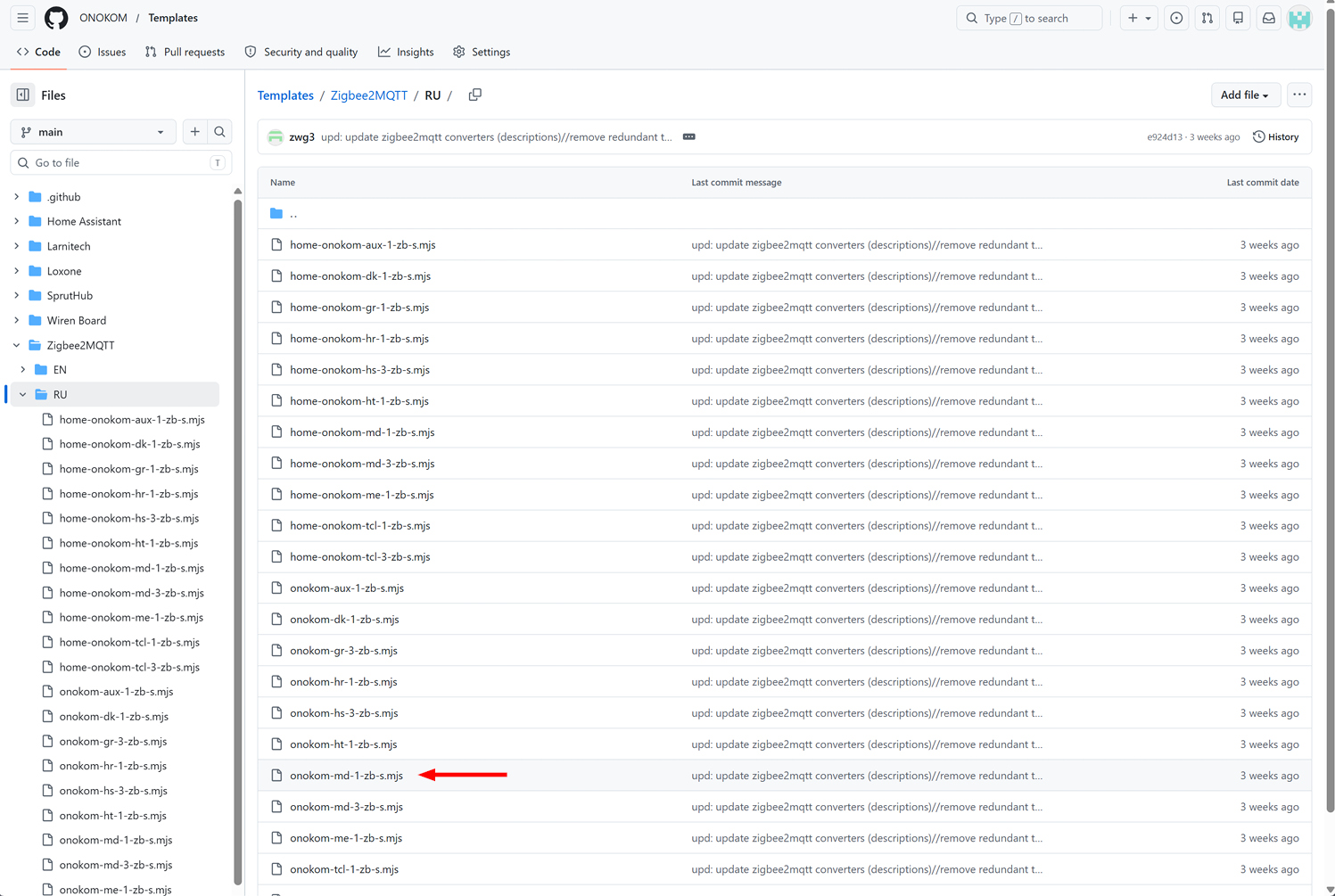Select home-onokom-dk-1-zb-s.mjs in sidebar tree
This screenshot has width=1335, height=896.
click(130, 444)
